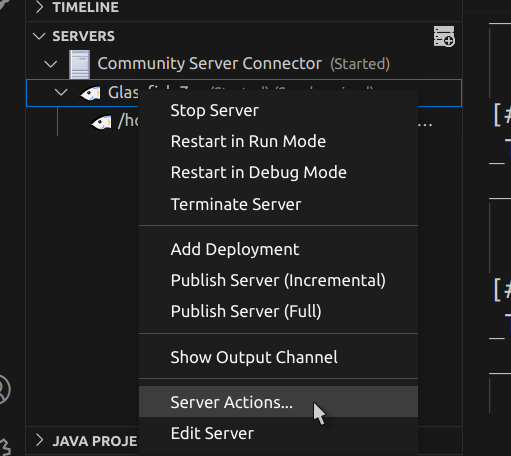This screenshot has height=456, width=511.
Task: Click the deployment fish icon under Glassfish
Action: (101, 122)
